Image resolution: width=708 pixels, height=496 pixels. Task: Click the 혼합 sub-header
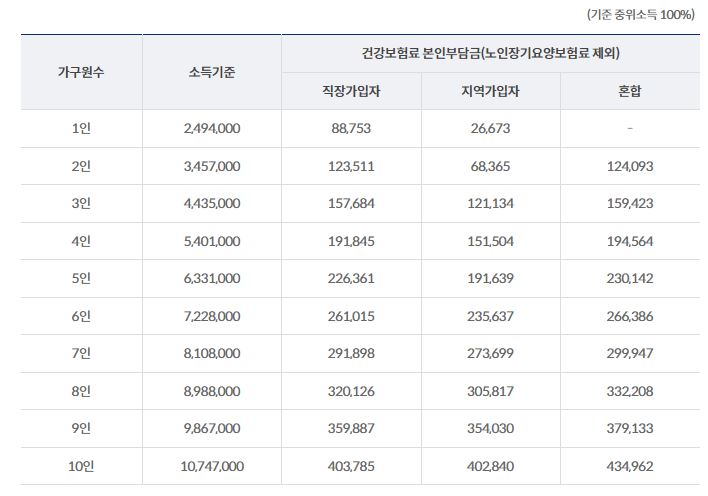(629, 91)
